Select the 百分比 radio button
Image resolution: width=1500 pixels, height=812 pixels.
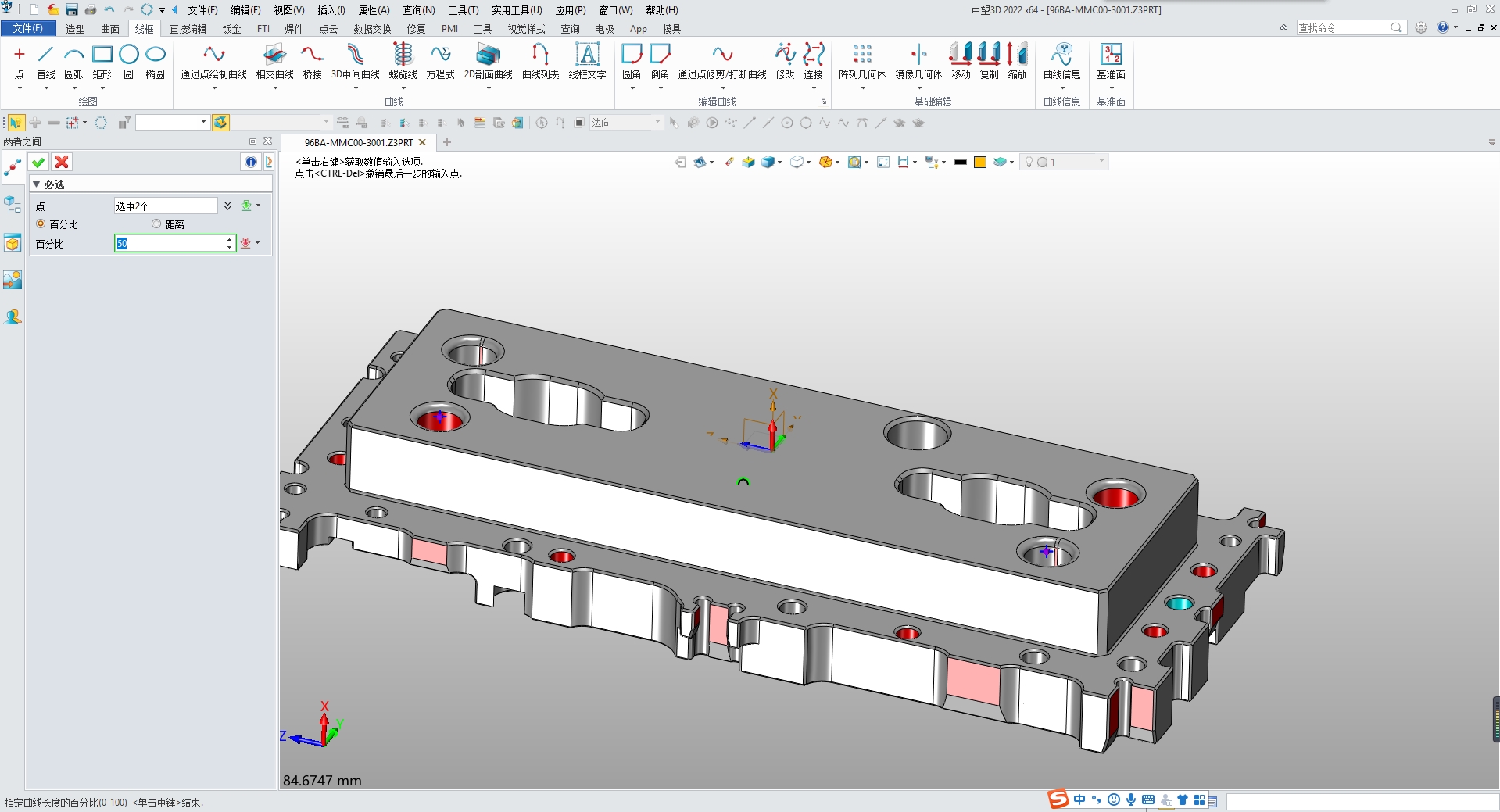pyautogui.click(x=41, y=224)
